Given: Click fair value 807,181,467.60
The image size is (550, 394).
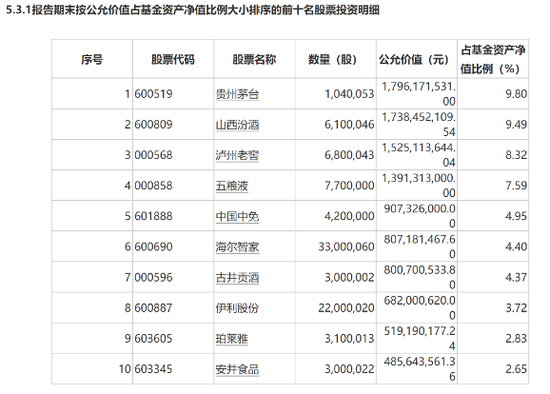Looking at the screenshot, I should (420, 247).
